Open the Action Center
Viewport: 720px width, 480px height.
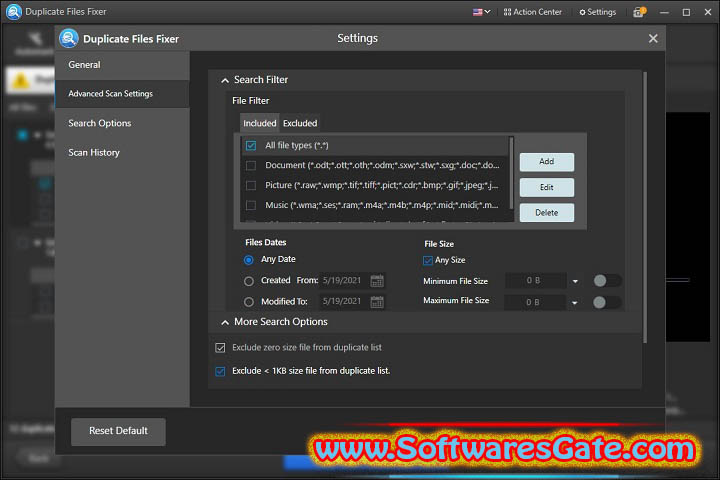(533, 12)
